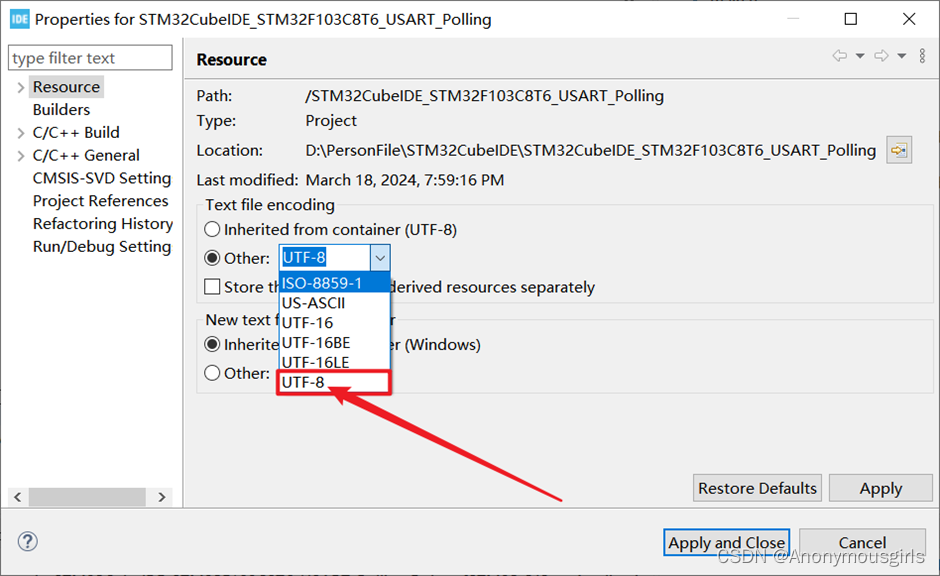Select C/C++ General in the tree

[x=86, y=155]
